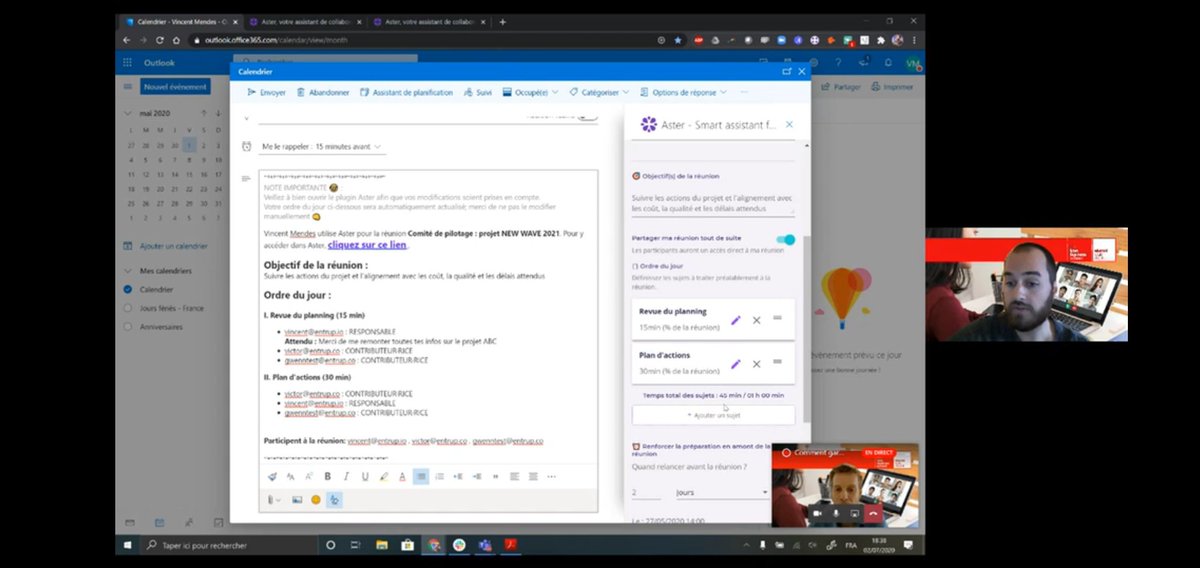Open the Windows Start menu
Image resolution: width=1200 pixels, height=568 pixels.
[x=128, y=545]
